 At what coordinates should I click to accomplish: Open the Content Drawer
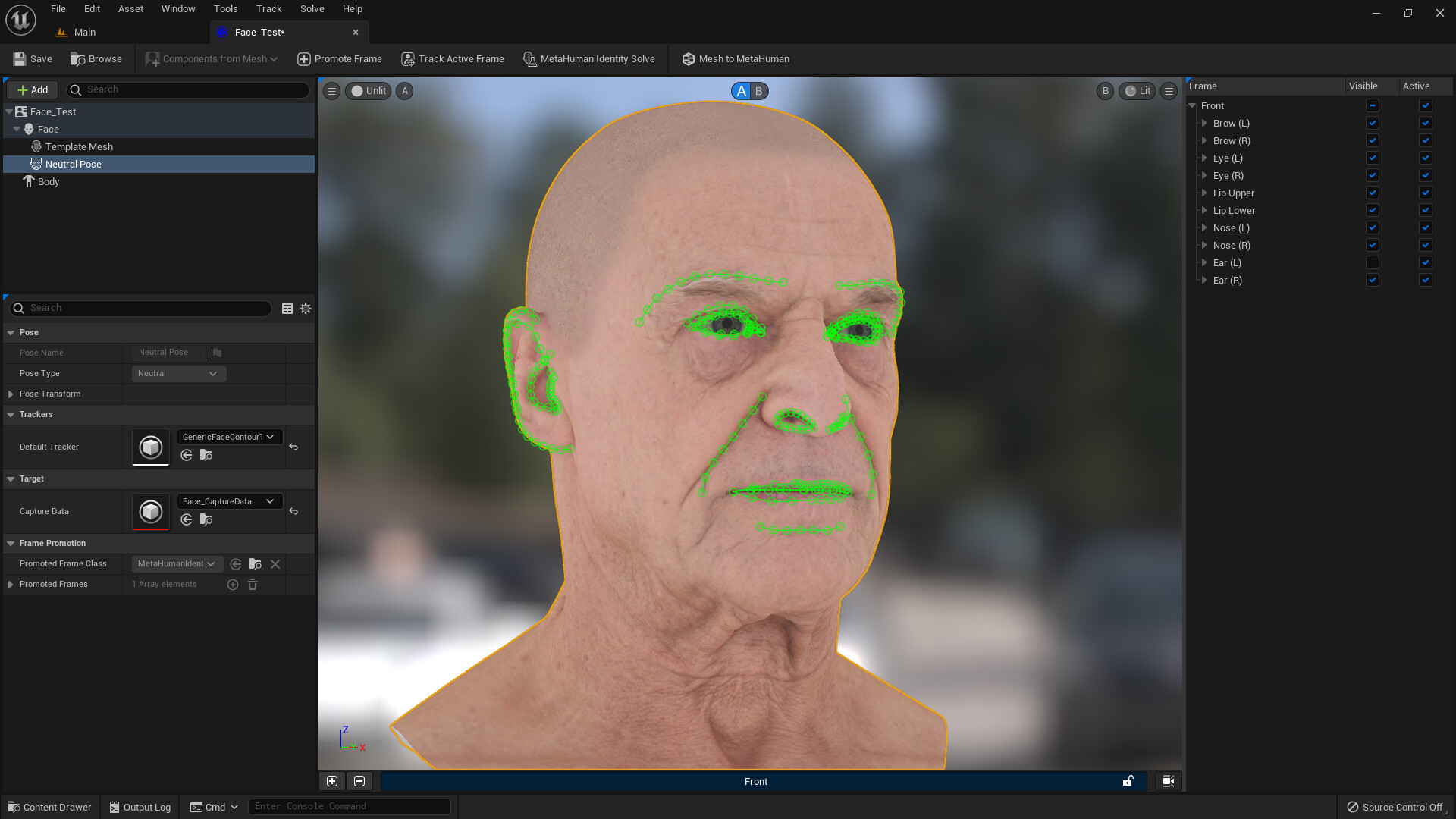(49, 807)
